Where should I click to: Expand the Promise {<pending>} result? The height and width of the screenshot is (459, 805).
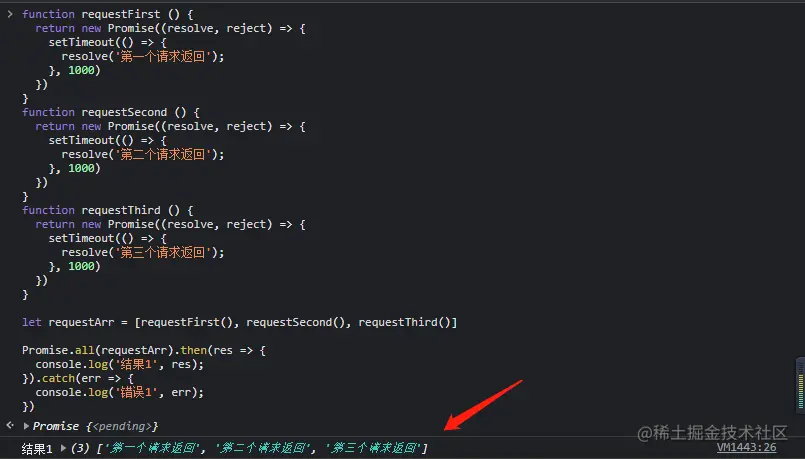coord(26,426)
